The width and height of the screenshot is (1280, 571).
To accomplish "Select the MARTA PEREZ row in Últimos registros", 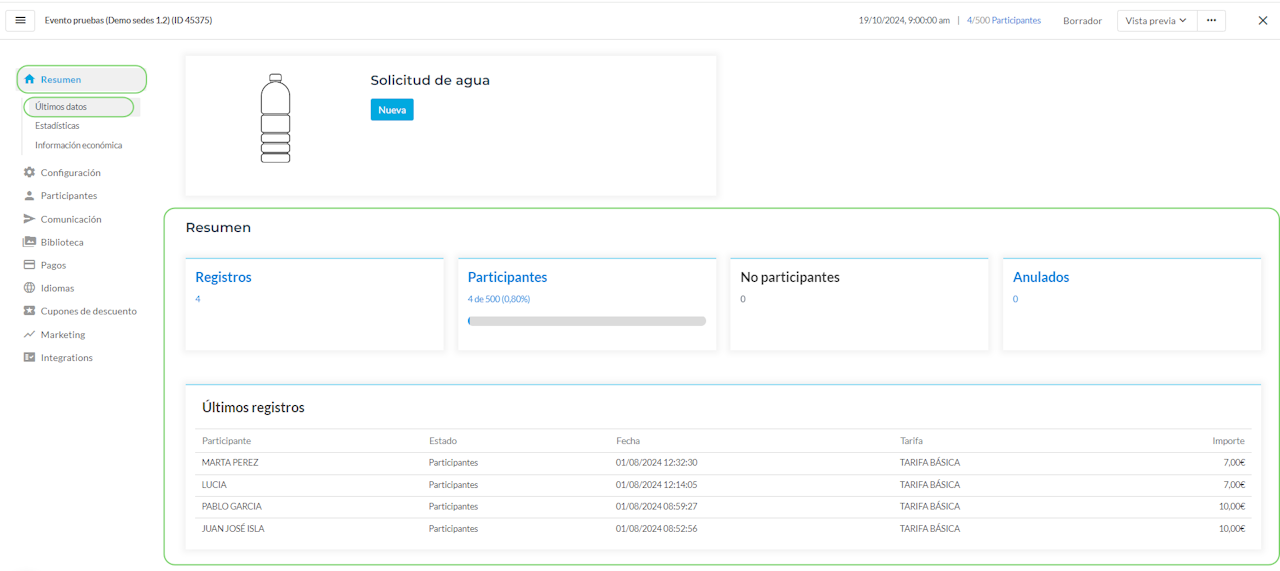I will pyautogui.click(x=230, y=463).
